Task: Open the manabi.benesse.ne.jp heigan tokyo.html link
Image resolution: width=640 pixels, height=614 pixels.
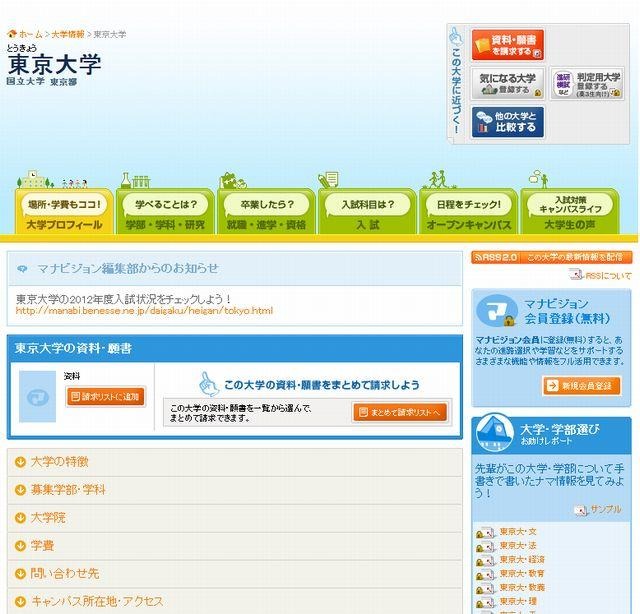Action: (x=144, y=311)
